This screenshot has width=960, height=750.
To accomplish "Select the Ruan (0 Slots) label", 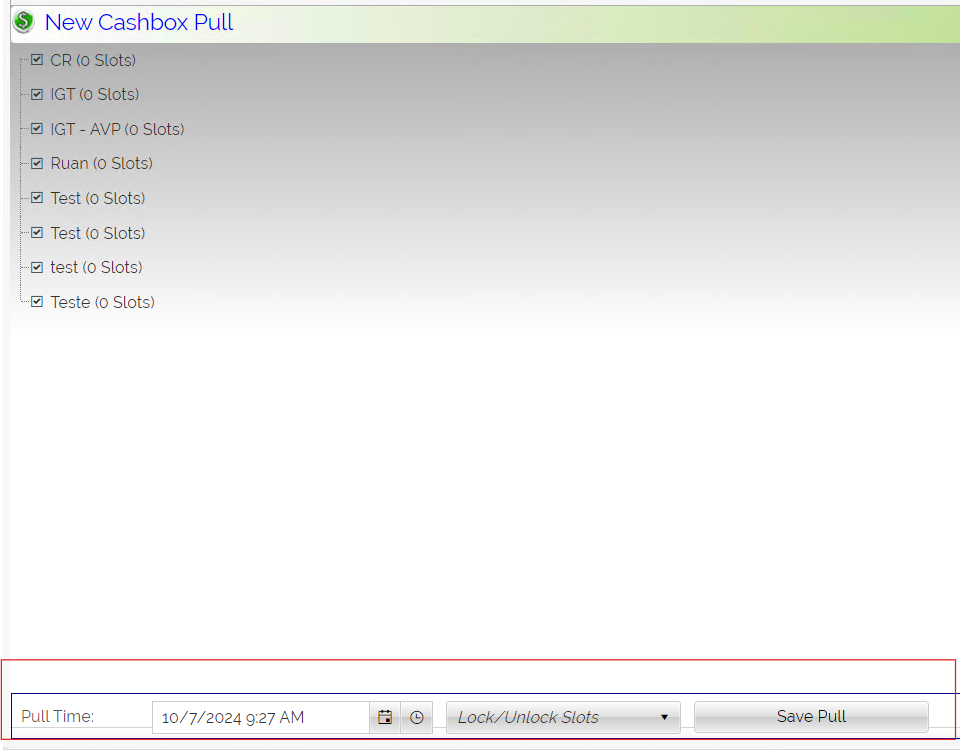I will [102, 163].
